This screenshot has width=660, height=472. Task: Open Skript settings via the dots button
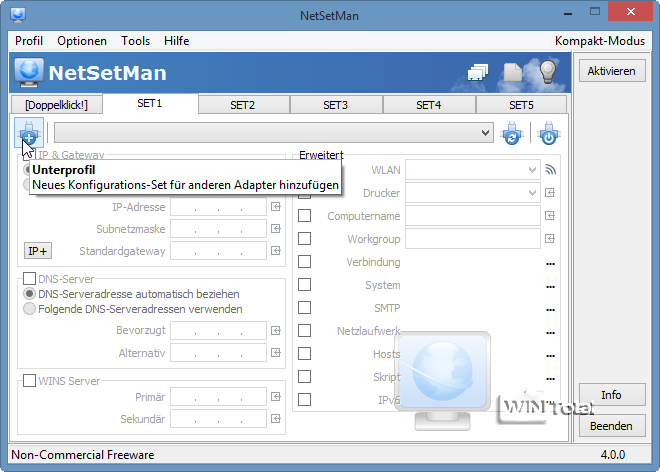tap(550, 379)
